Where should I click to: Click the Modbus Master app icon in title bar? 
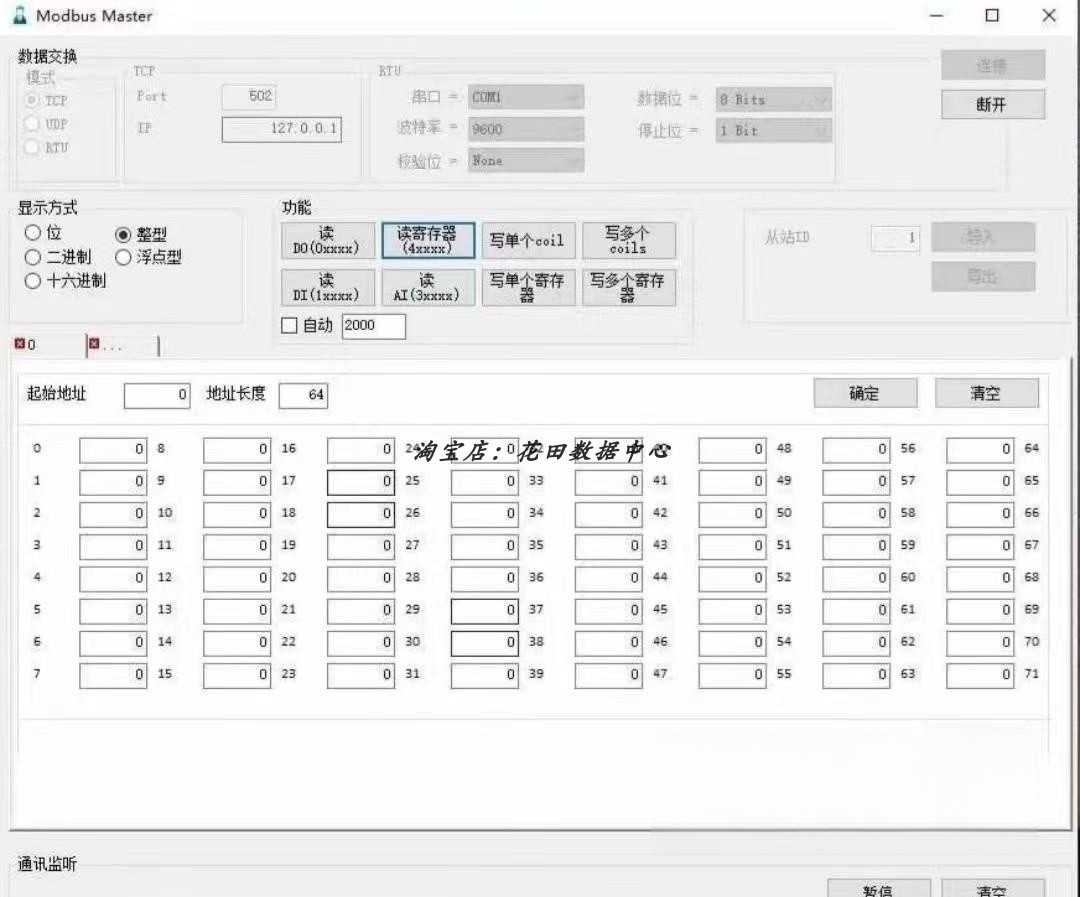pyautogui.click(x=21, y=15)
